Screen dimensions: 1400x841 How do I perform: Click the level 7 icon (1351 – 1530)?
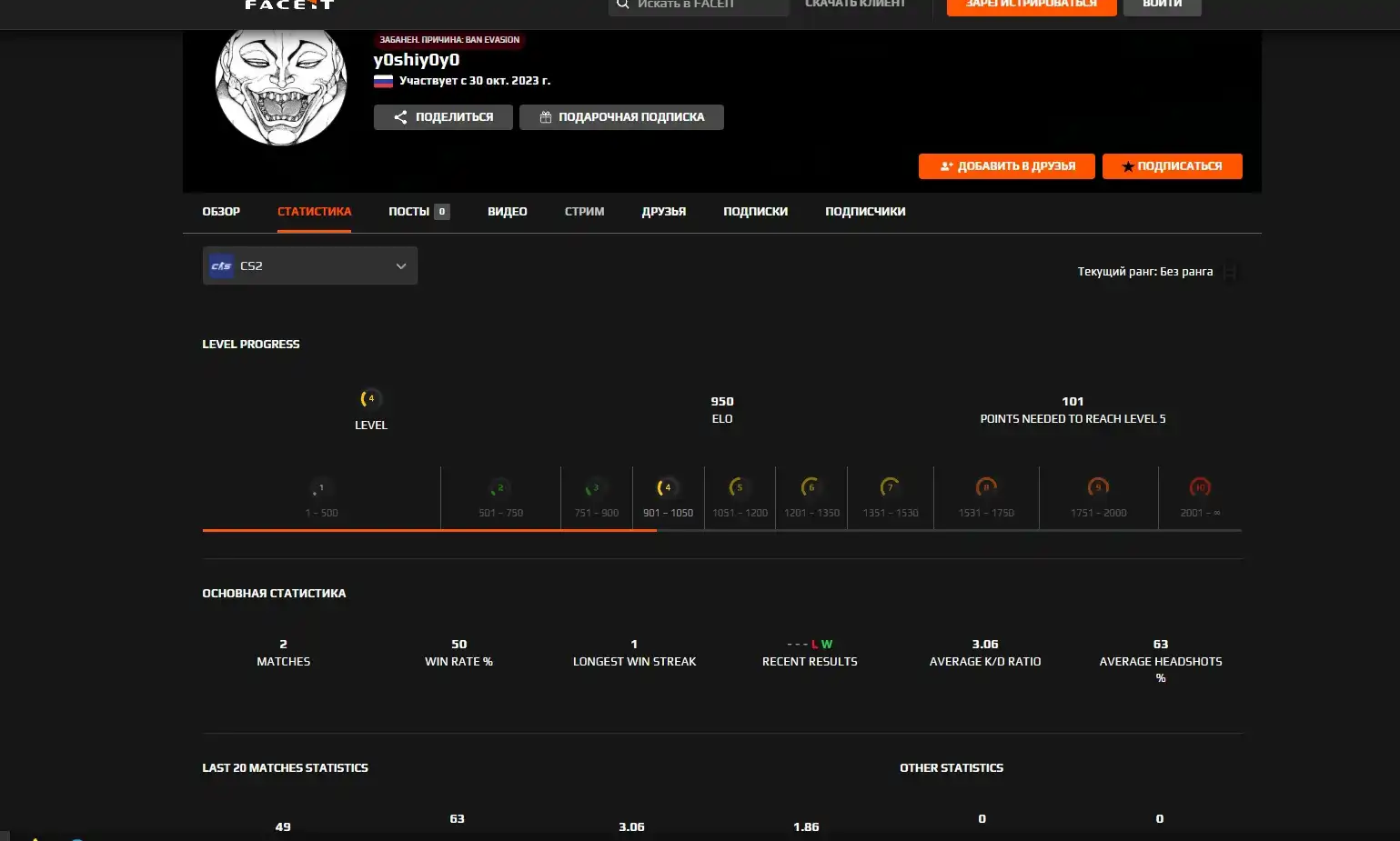point(890,488)
